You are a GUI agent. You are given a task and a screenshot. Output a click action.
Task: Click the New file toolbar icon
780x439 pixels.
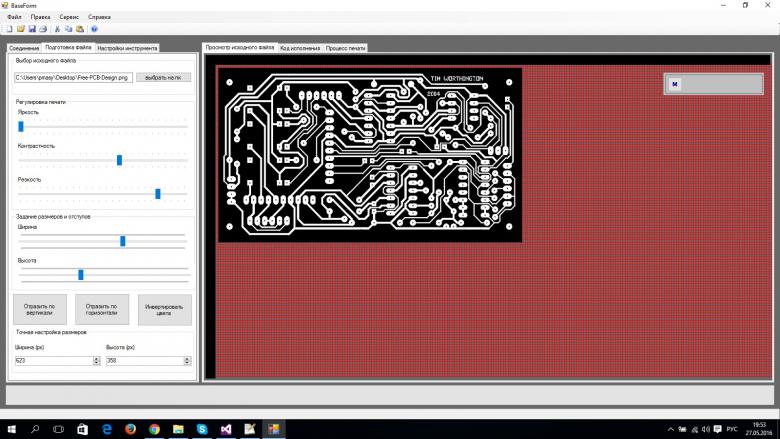coord(8,29)
